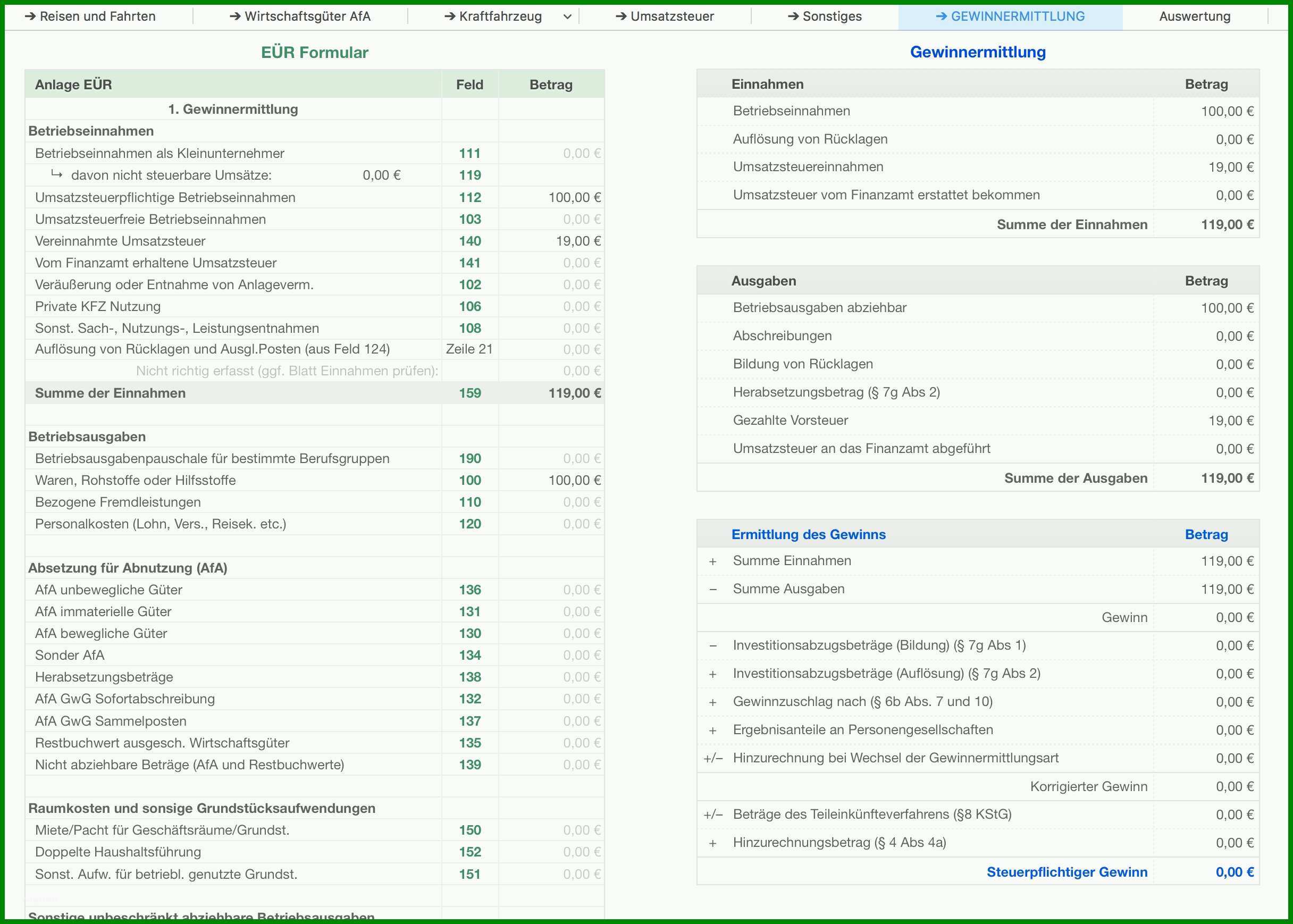Click Summe der Ausgaben total 119,00 €

[1227, 478]
